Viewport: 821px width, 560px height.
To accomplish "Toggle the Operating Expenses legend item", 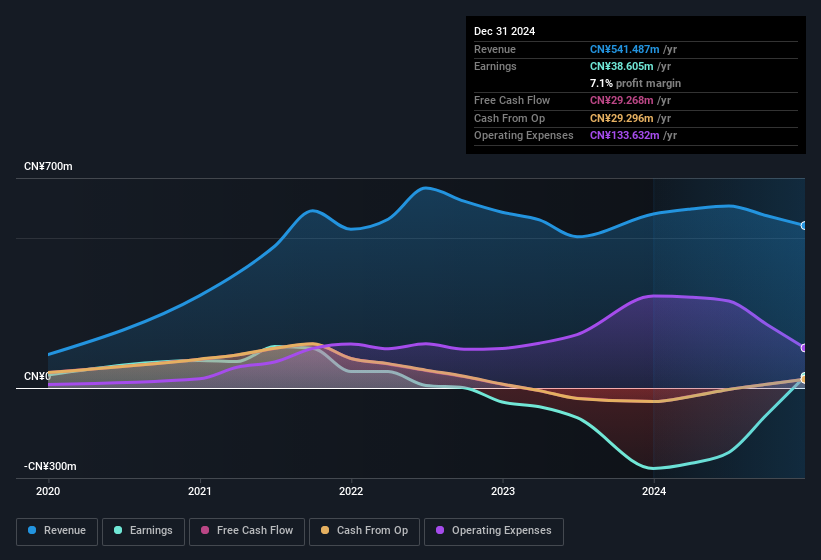I will coord(494,531).
